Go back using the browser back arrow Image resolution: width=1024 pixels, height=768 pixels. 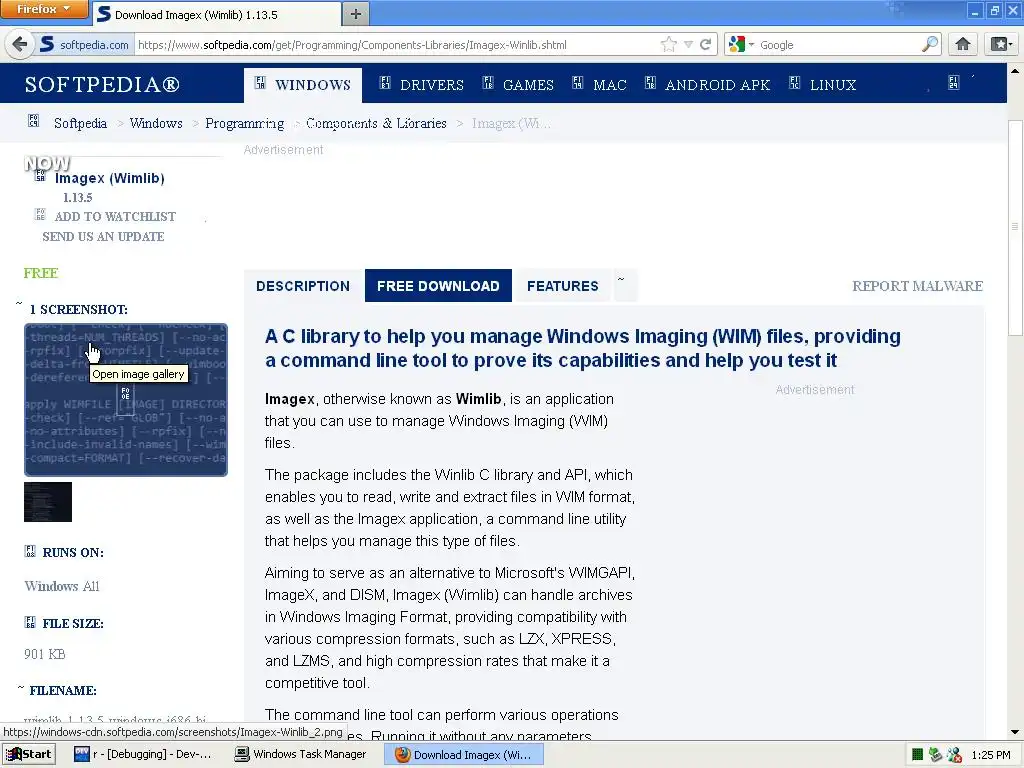click(x=20, y=44)
